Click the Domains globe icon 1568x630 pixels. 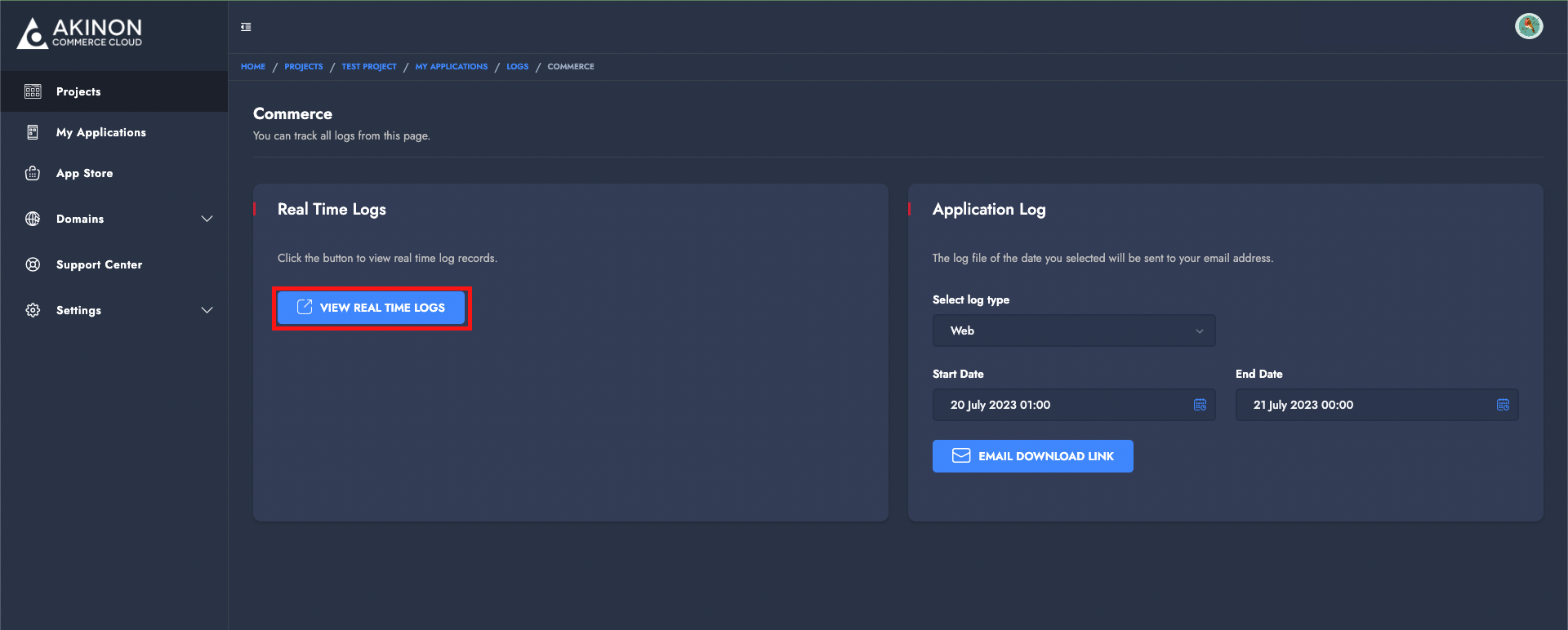(x=33, y=219)
